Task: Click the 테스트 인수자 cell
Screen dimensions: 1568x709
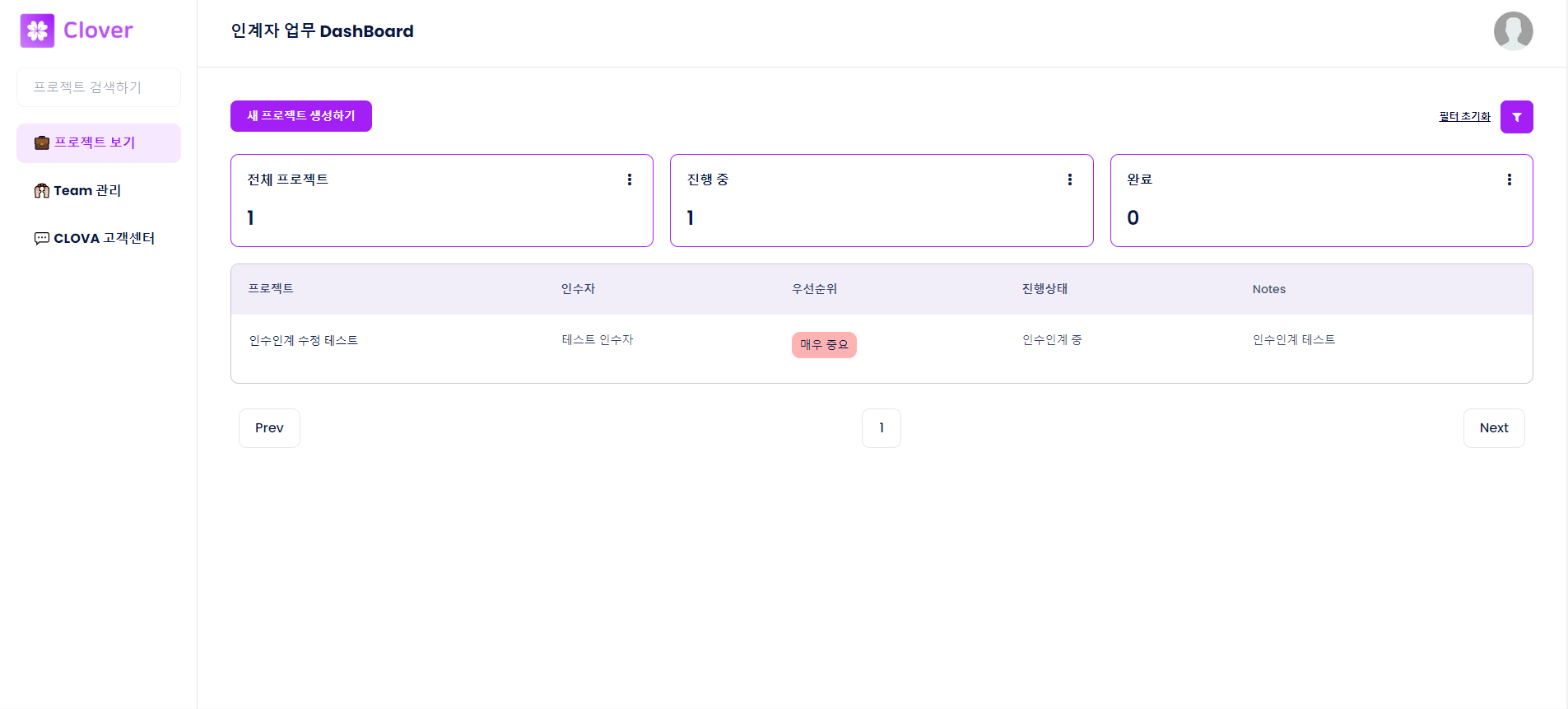Action: (598, 340)
